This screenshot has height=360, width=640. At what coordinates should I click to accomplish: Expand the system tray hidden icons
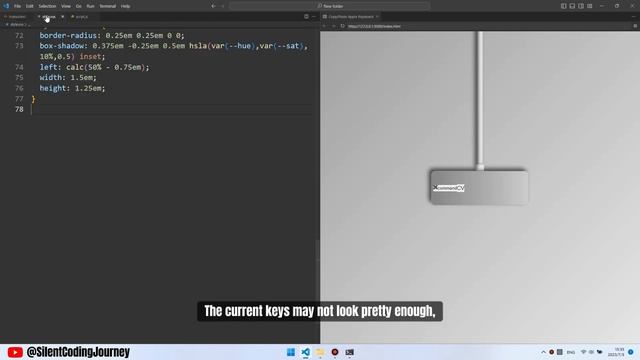point(543,352)
